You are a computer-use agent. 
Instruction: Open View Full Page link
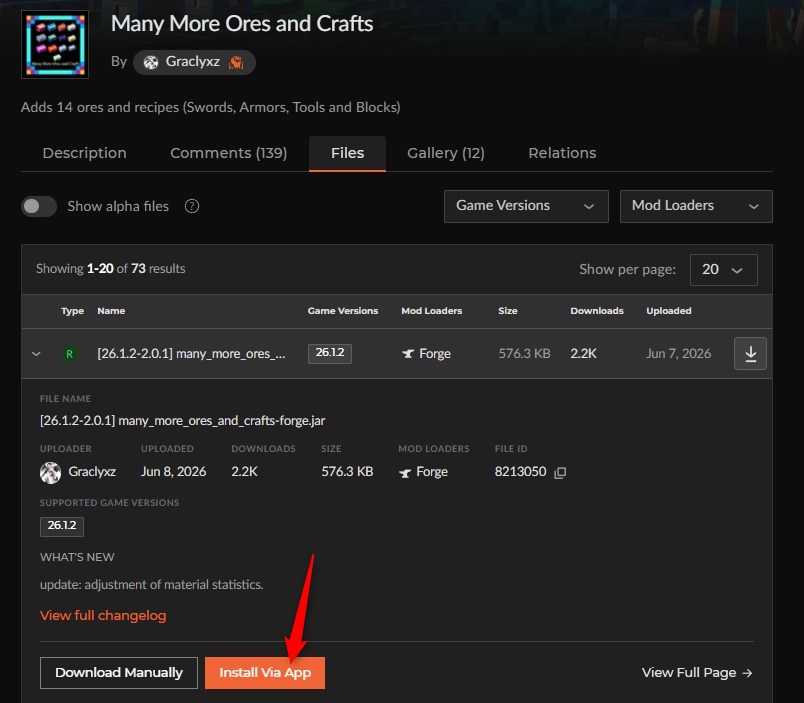point(697,673)
